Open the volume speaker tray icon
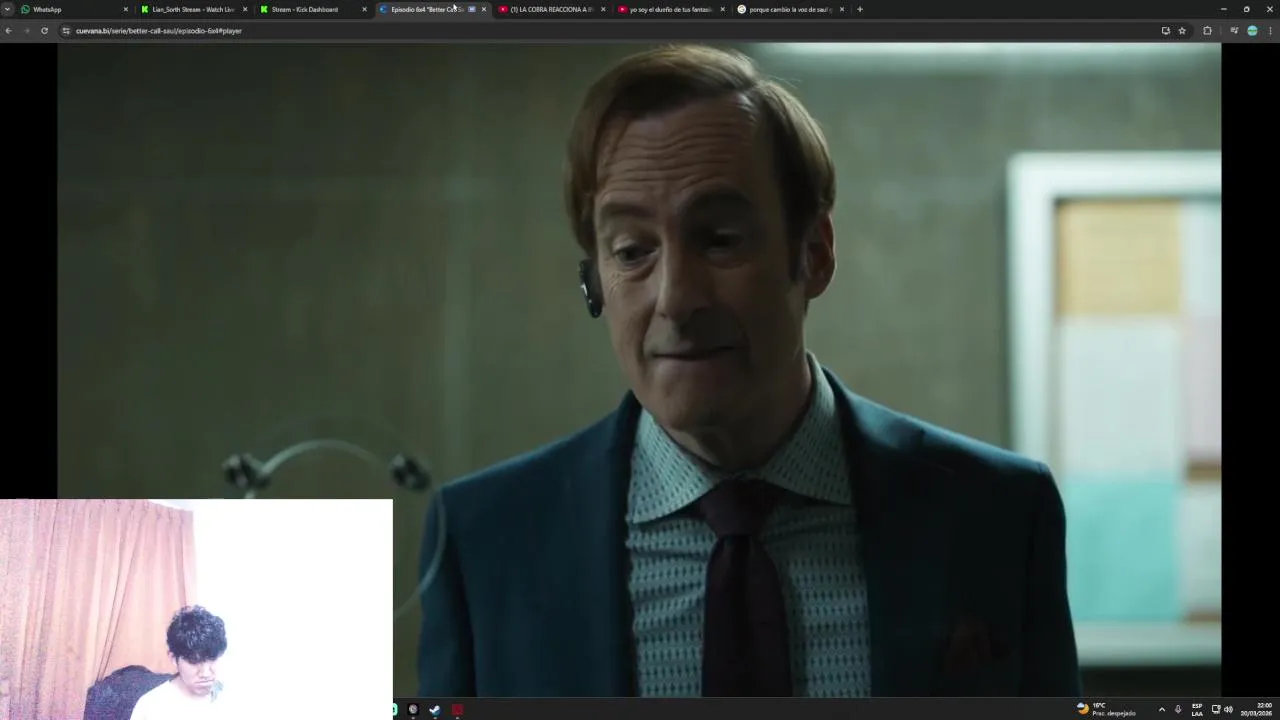 1228,709
